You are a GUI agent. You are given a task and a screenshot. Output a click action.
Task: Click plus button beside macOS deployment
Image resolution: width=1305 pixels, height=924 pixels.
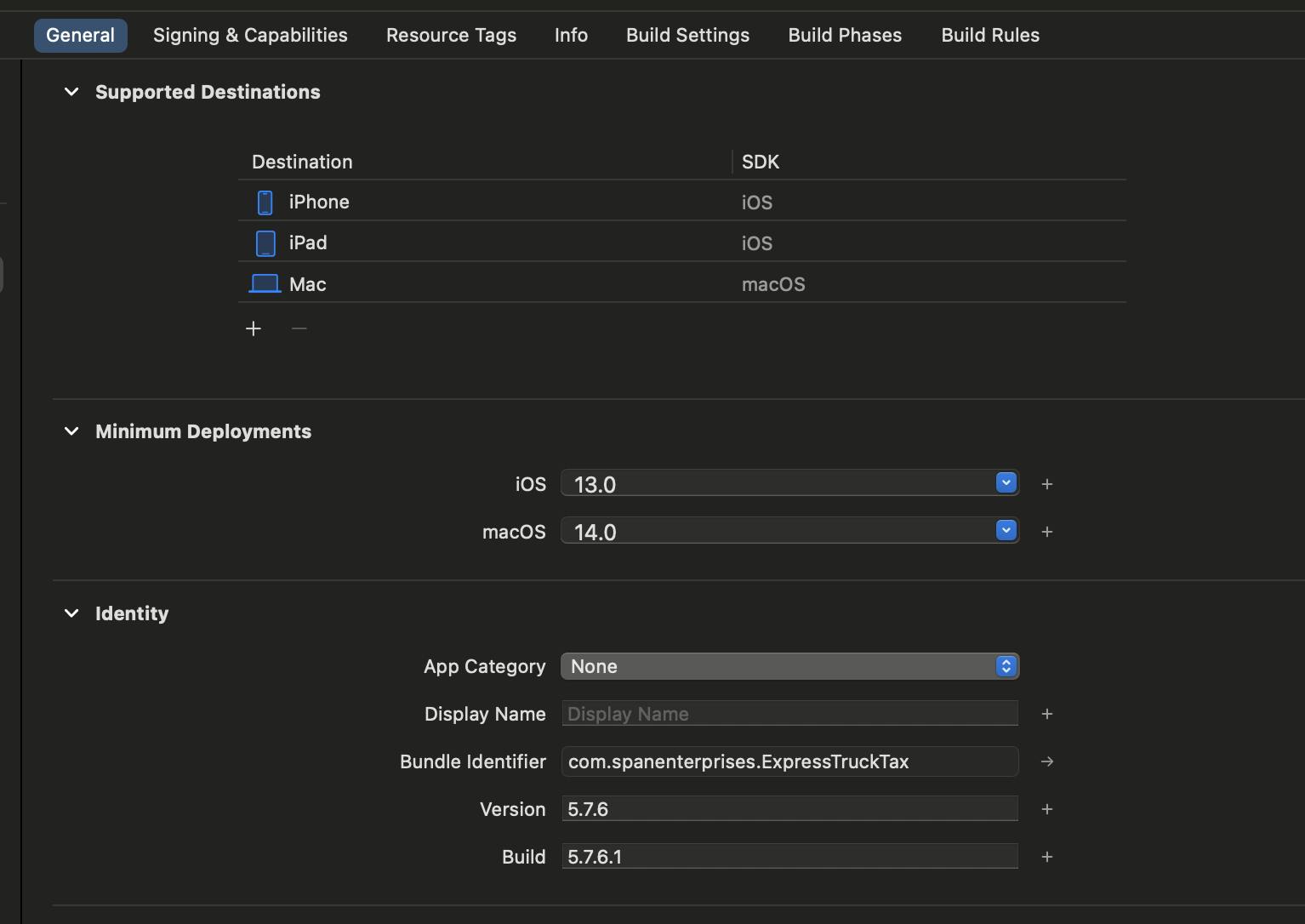click(1047, 532)
